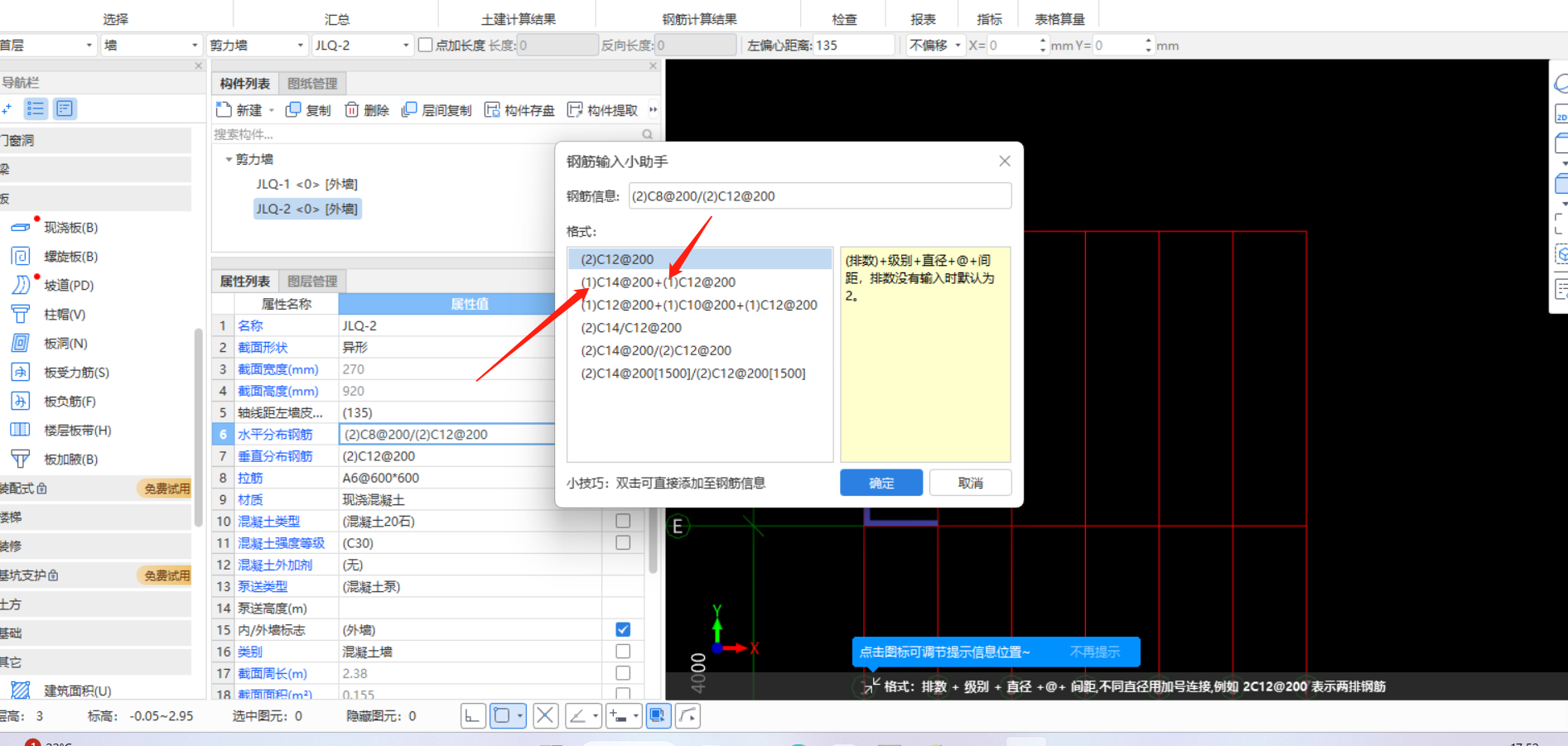Click the 钢筋信息 input field
The image size is (1568, 746).
(x=820, y=196)
